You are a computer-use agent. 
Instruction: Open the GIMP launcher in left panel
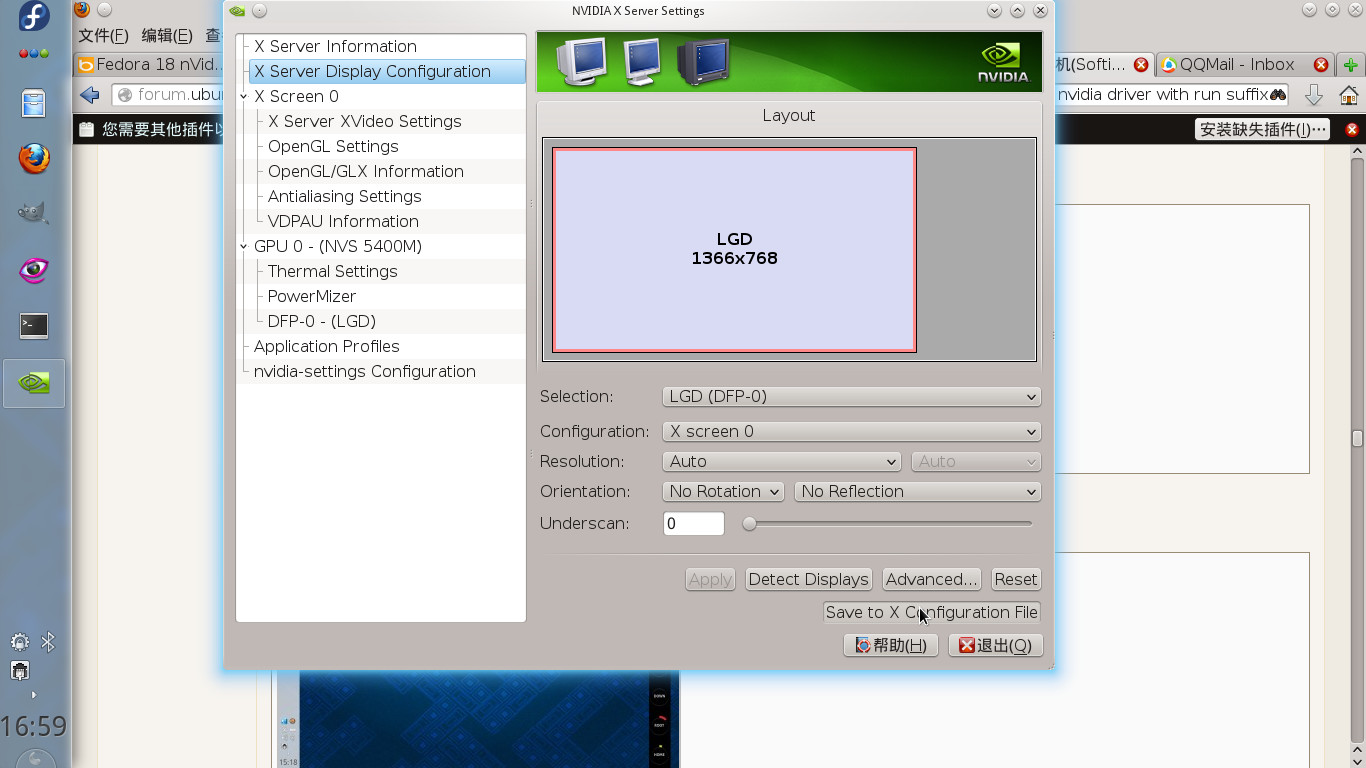34,213
